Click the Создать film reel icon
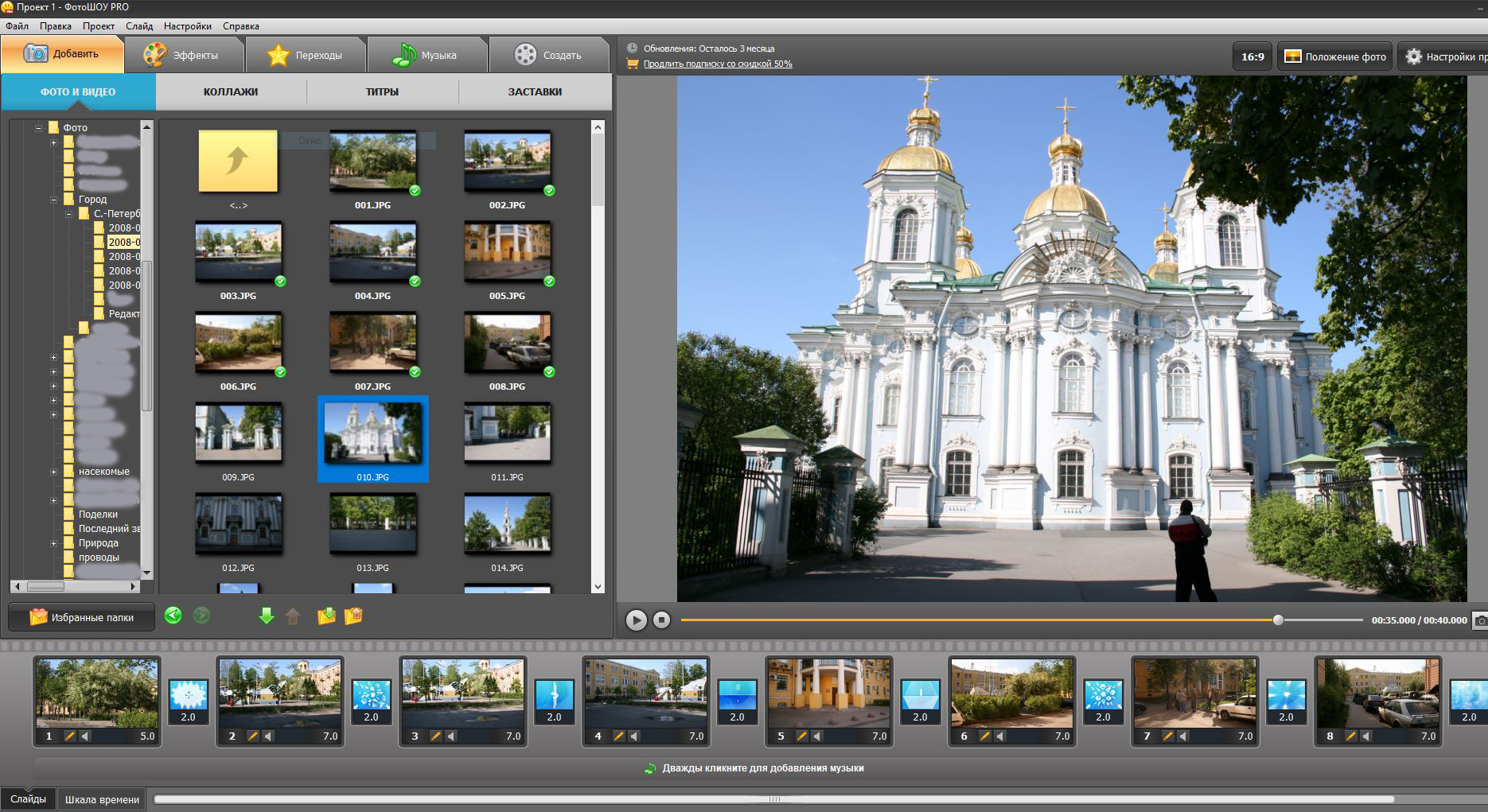The image size is (1488, 812). [x=526, y=55]
